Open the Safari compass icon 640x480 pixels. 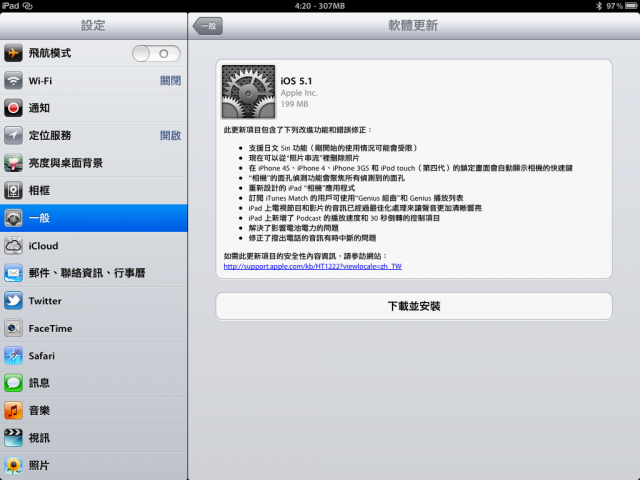(x=13, y=356)
